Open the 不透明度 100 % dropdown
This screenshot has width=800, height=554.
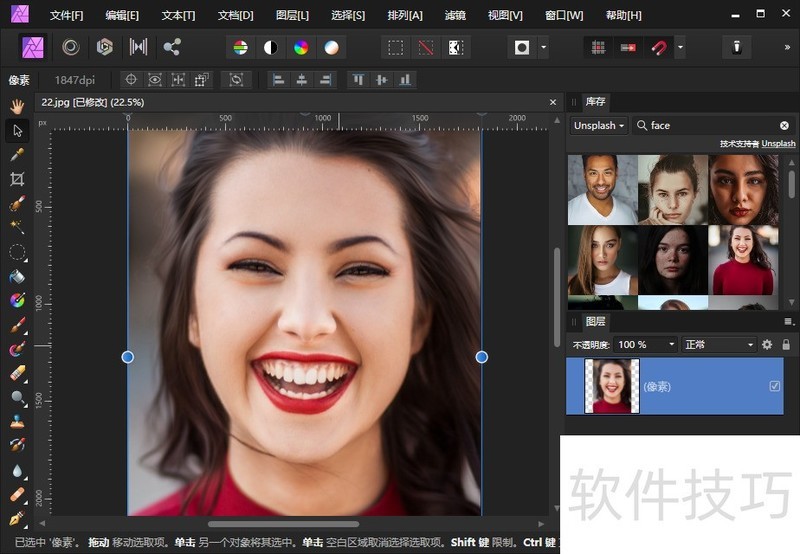tap(645, 345)
